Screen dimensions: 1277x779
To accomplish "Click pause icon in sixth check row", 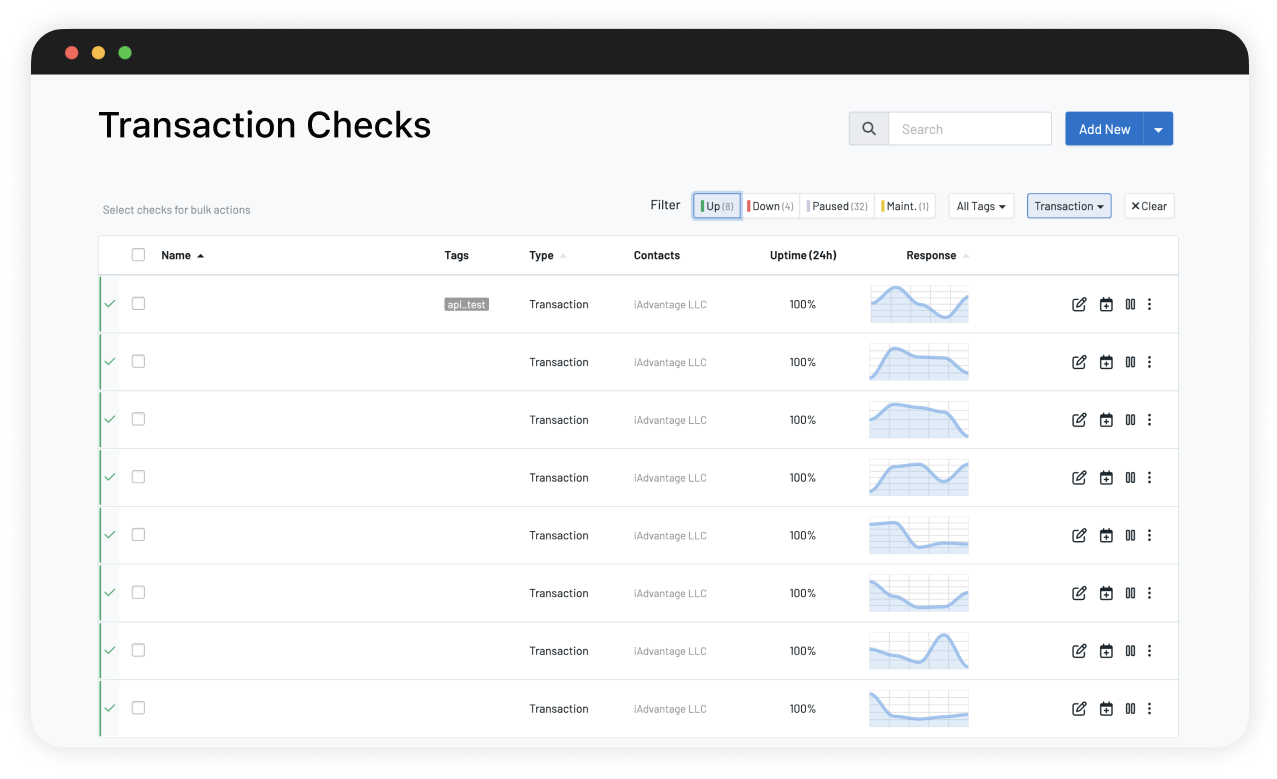I will tap(1130, 593).
